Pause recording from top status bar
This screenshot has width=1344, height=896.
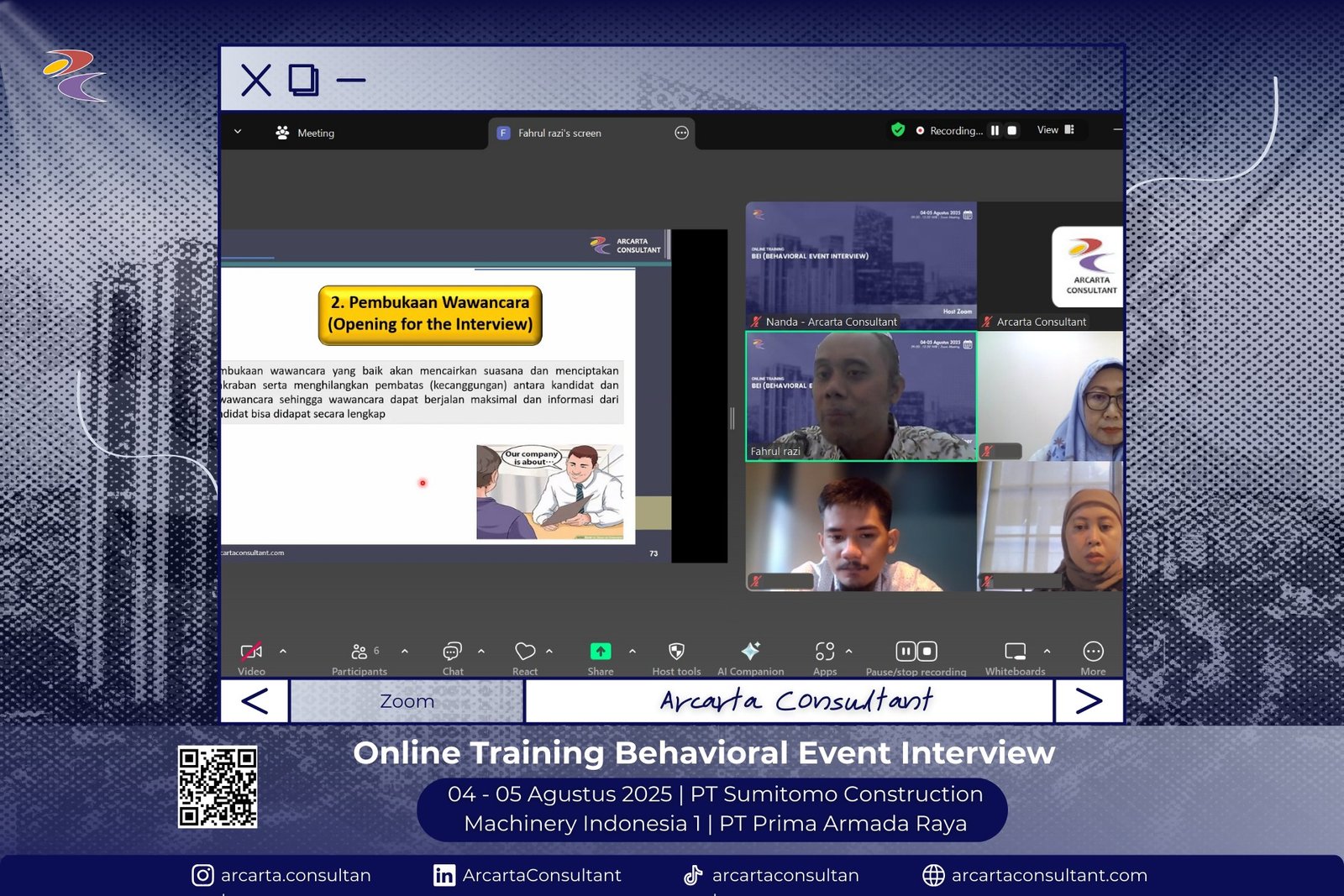click(x=995, y=131)
